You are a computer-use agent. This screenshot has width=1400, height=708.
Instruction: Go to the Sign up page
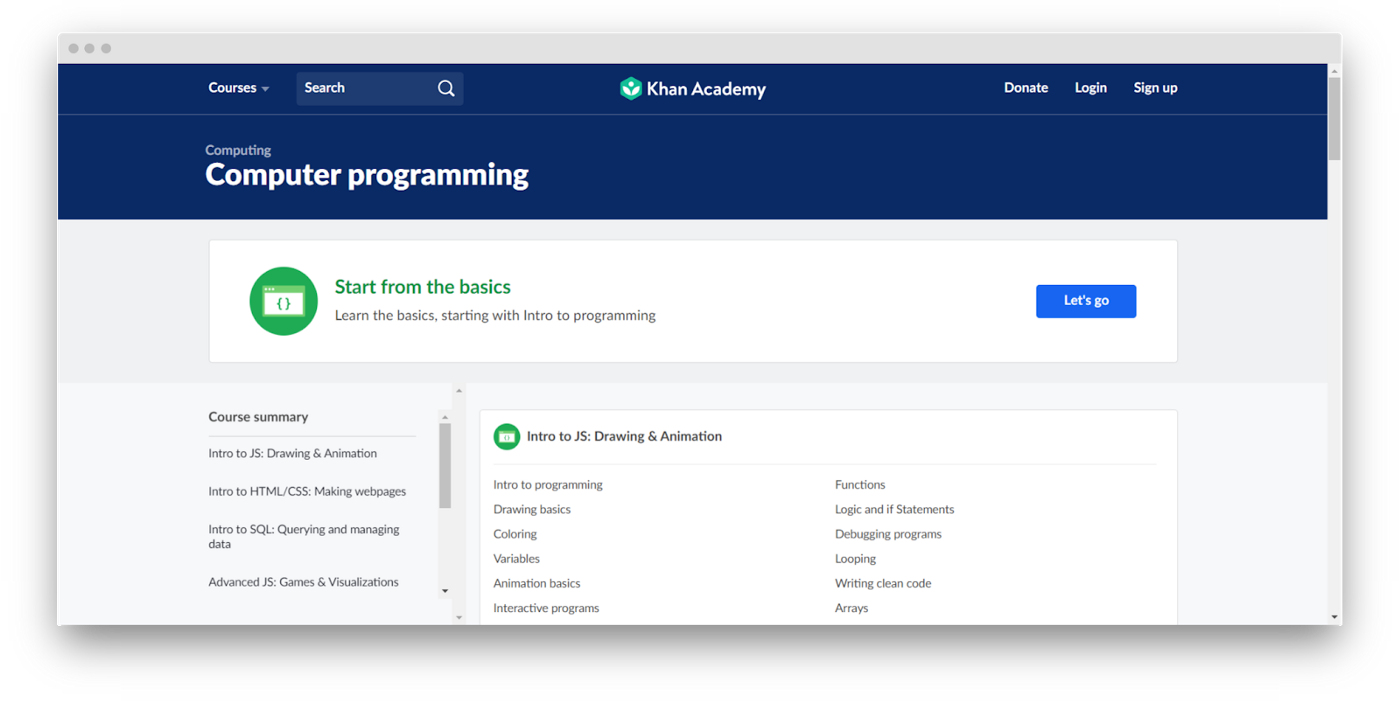[x=1155, y=88]
